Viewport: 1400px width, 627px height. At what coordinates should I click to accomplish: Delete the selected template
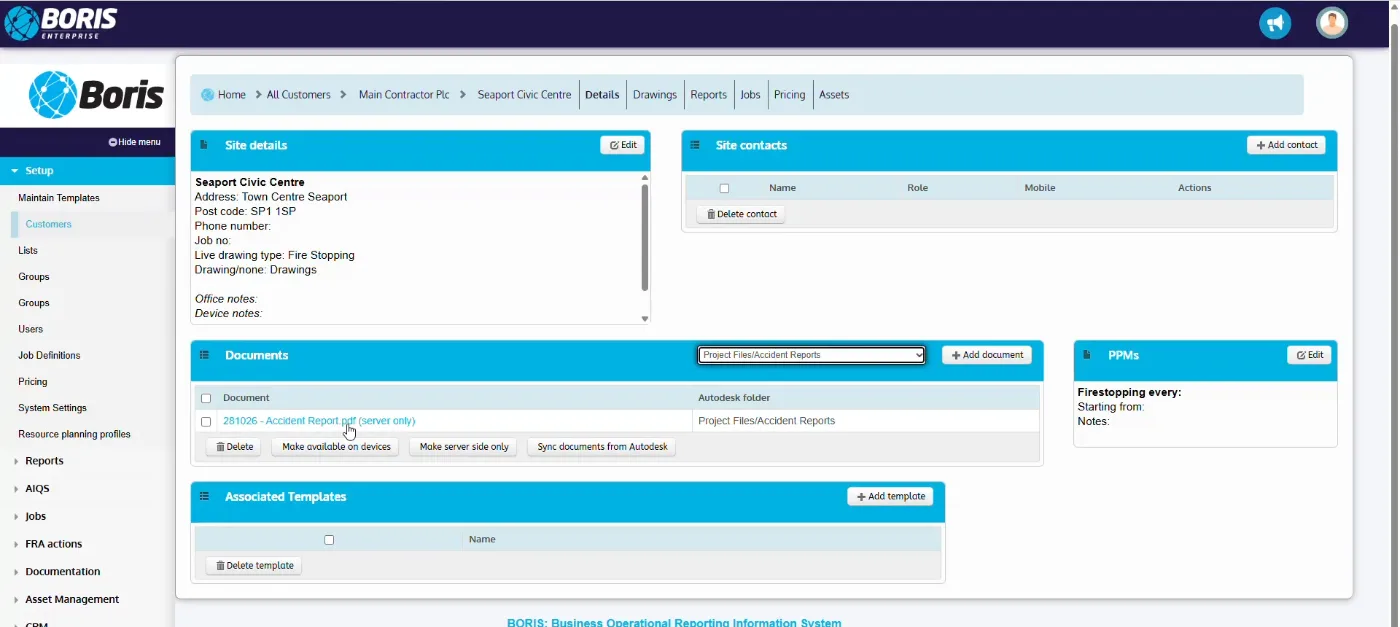(254, 565)
